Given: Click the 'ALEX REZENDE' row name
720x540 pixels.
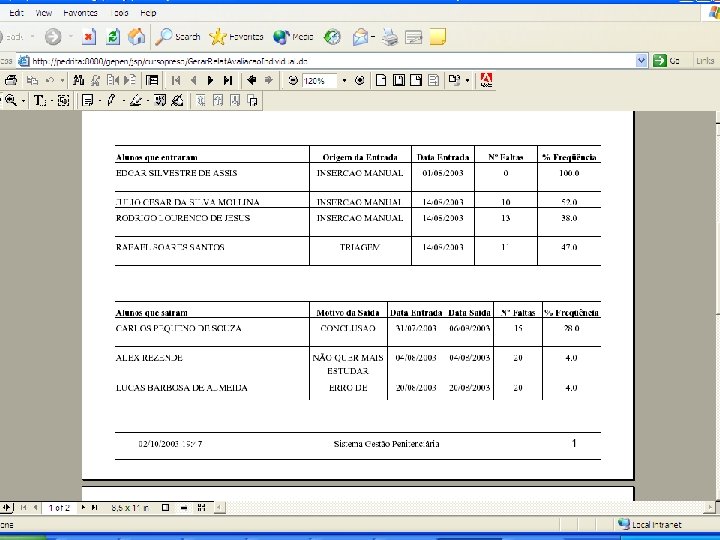Looking at the screenshot, I should [x=149, y=358].
